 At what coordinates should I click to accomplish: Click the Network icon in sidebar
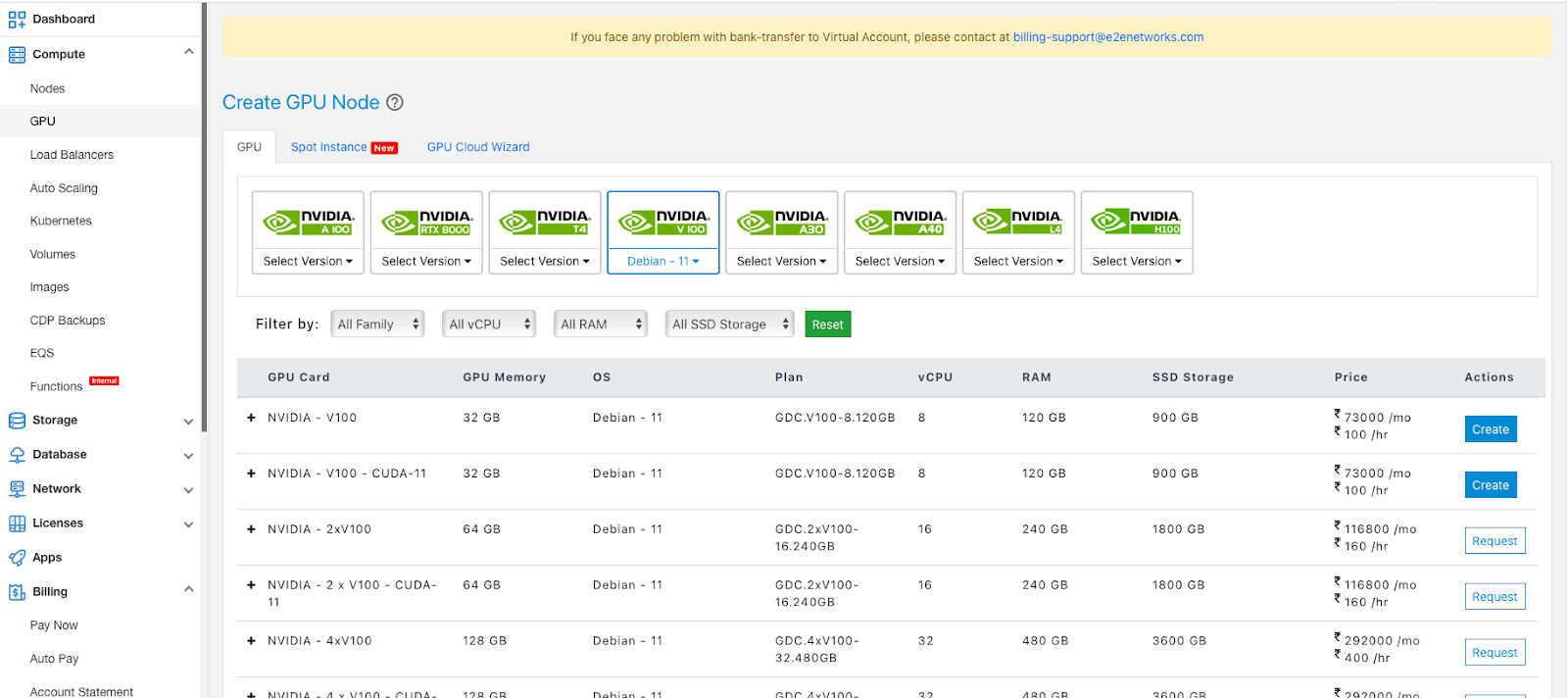click(x=17, y=489)
